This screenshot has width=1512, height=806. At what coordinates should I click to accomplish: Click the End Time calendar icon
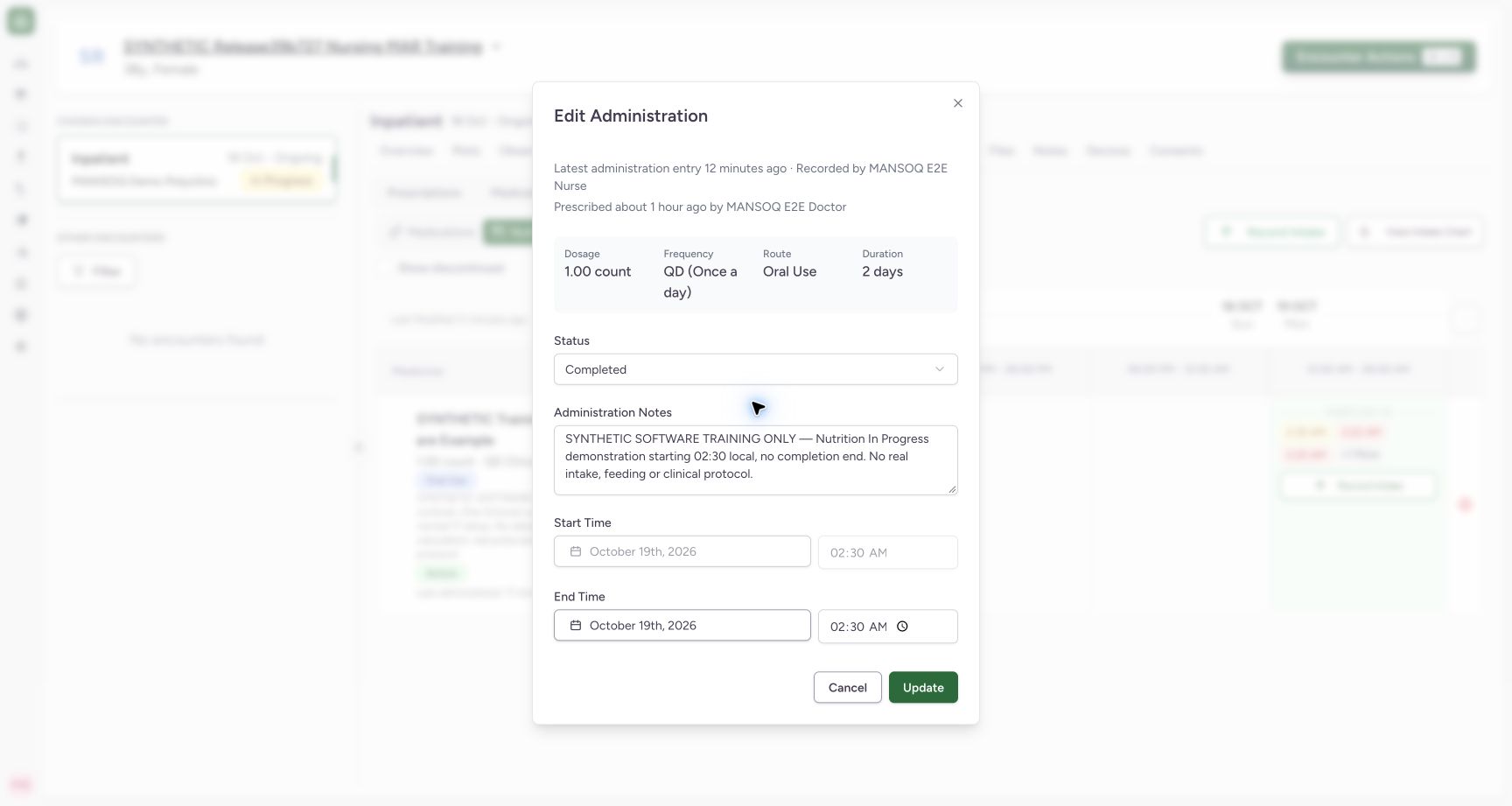point(576,625)
